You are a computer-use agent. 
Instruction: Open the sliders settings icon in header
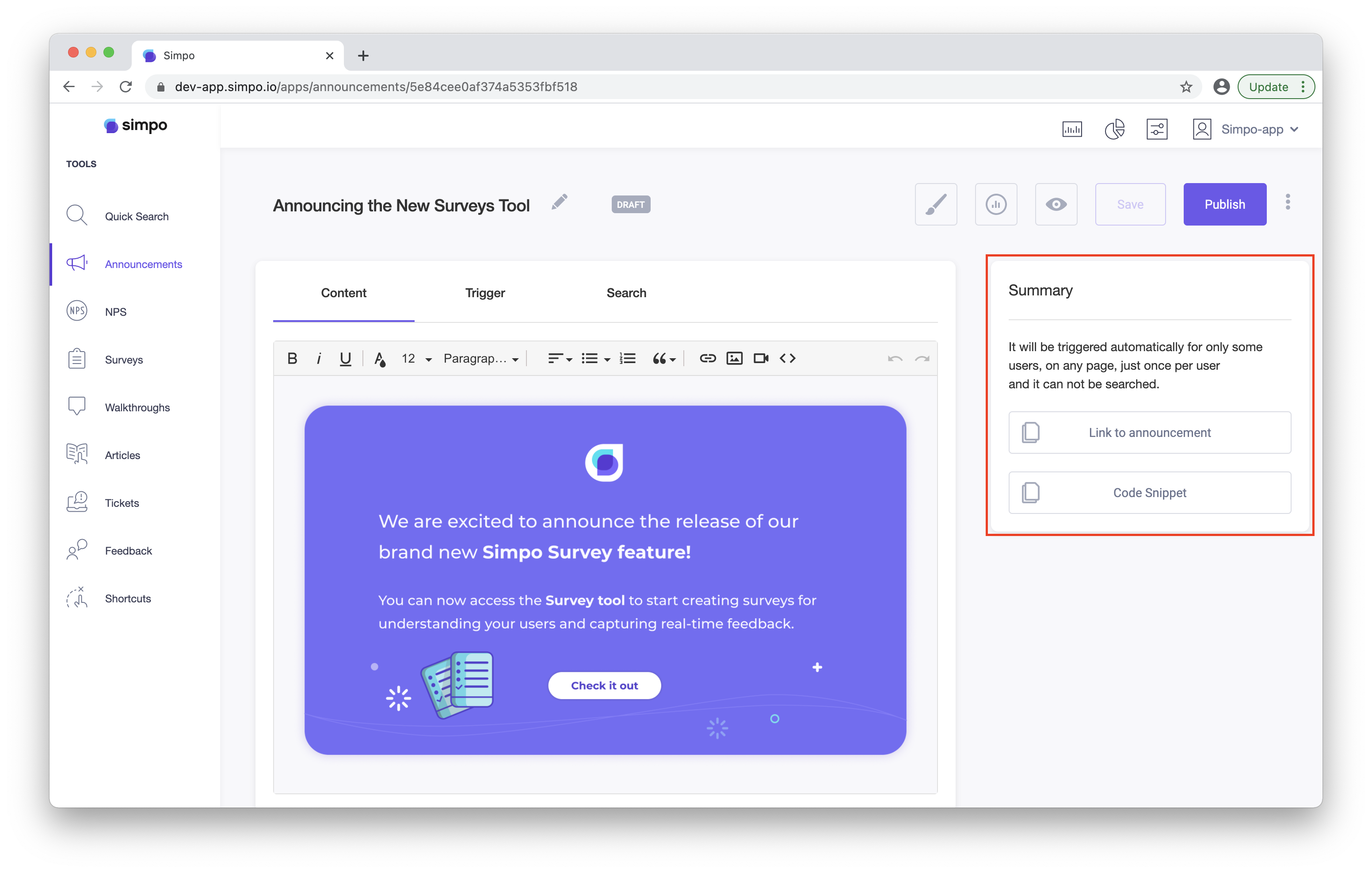[1157, 130]
